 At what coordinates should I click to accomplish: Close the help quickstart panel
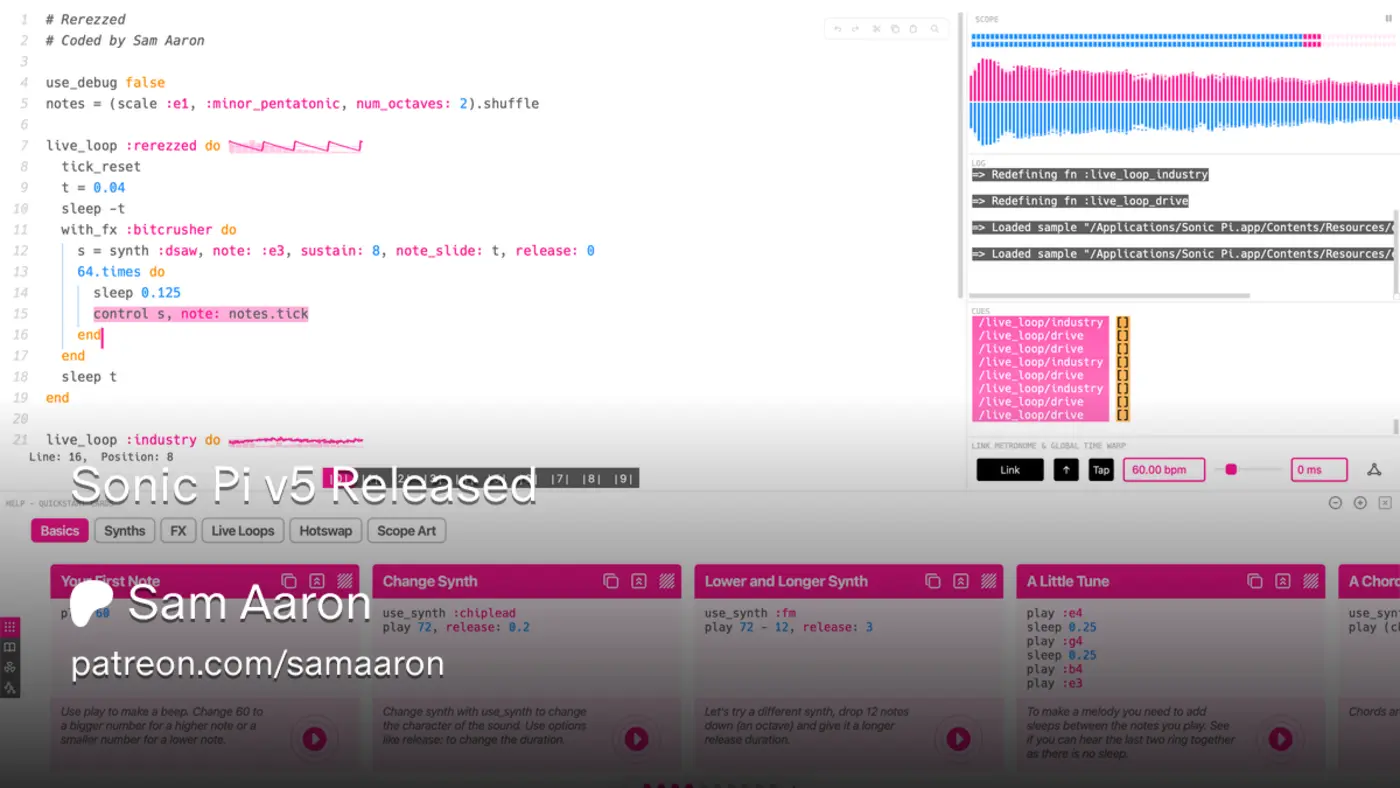[1385, 503]
